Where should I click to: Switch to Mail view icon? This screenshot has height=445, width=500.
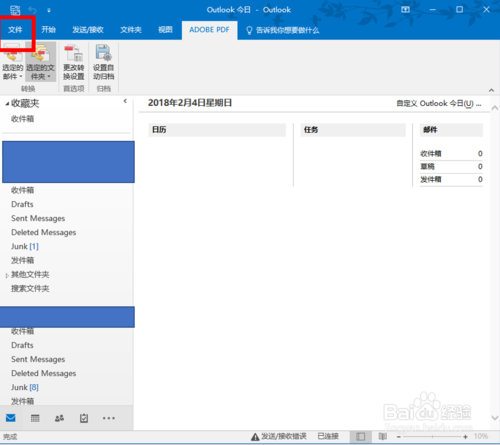tap(11, 418)
